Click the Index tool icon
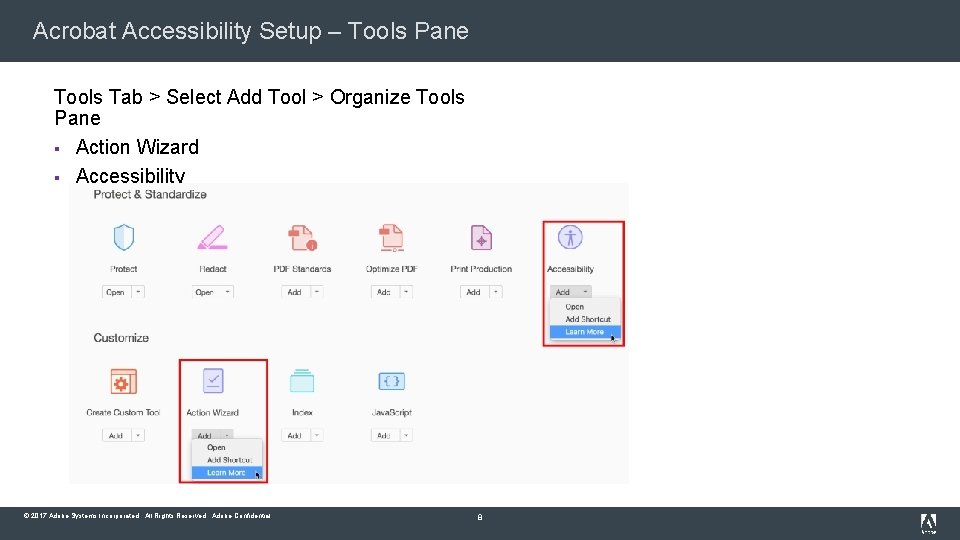960x540 pixels. [x=302, y=381]
